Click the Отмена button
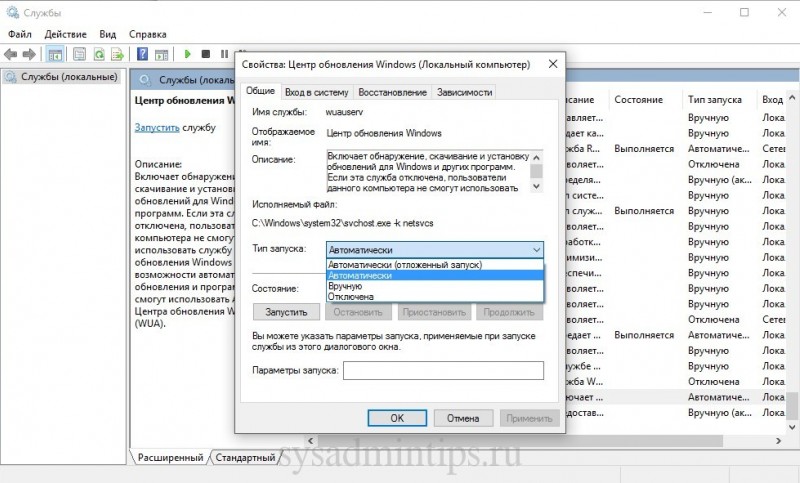Screen dimensions: 800x483 pyautogui.click(x=463, y=418)
